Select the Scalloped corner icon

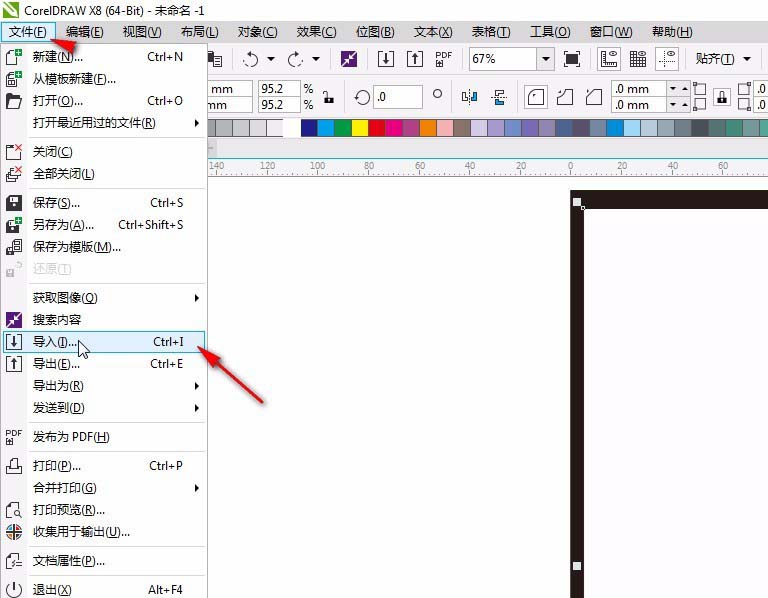click(x=565, y=96)
